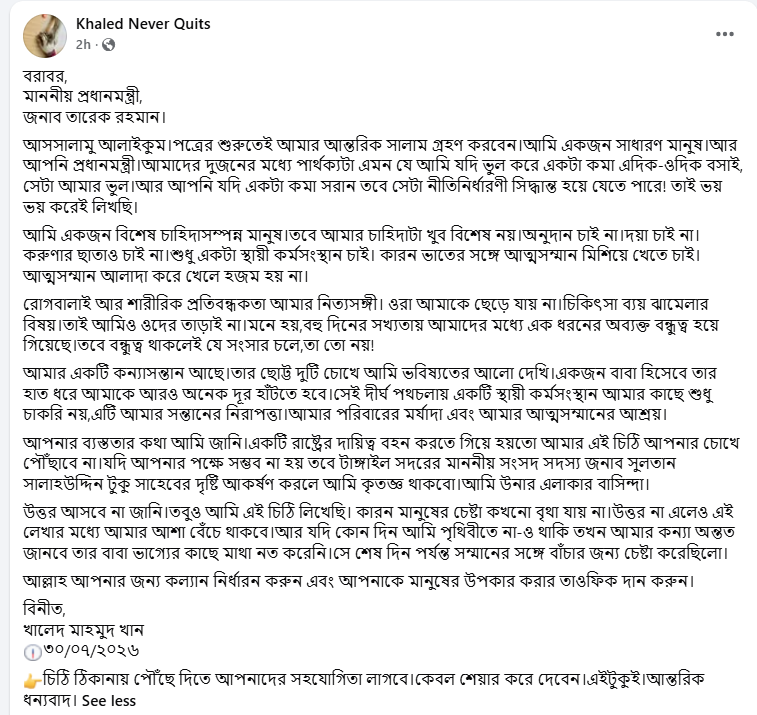Click the paragraph starting আমি একজন বিশেষ
The image size is (757, 715).
tap(362, 255)
